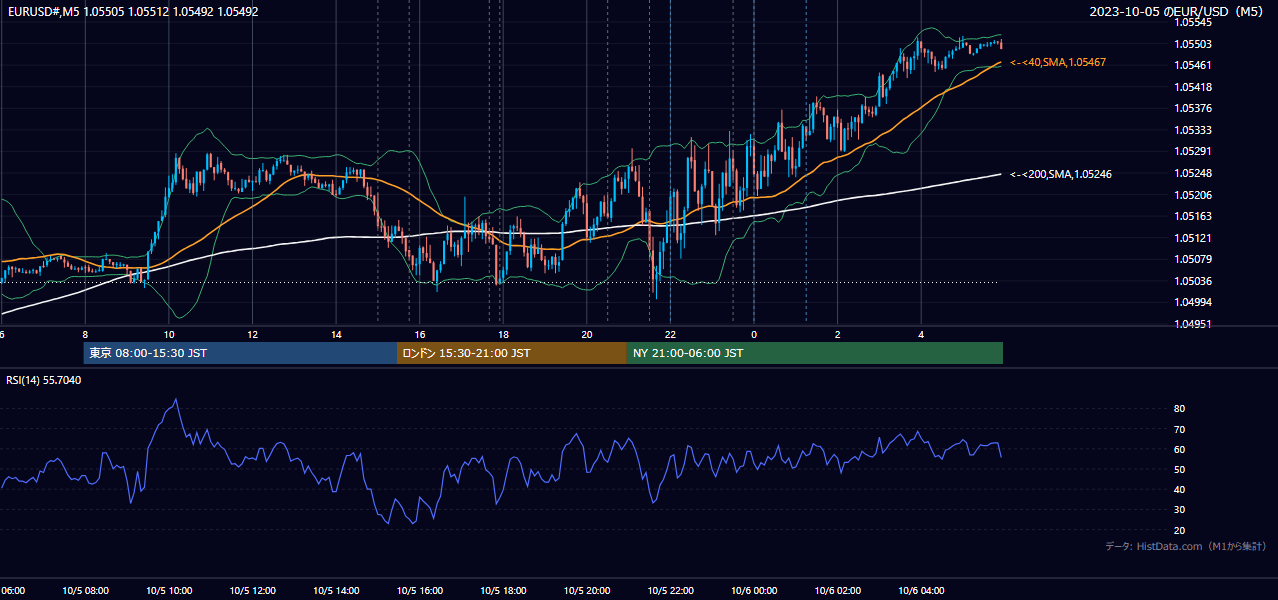Image resolution: width=1278 pixels, height=600 pixels.
Task: Select the ロンドン 15:30-21:00 JST session bar
Action: pos(512,353)
